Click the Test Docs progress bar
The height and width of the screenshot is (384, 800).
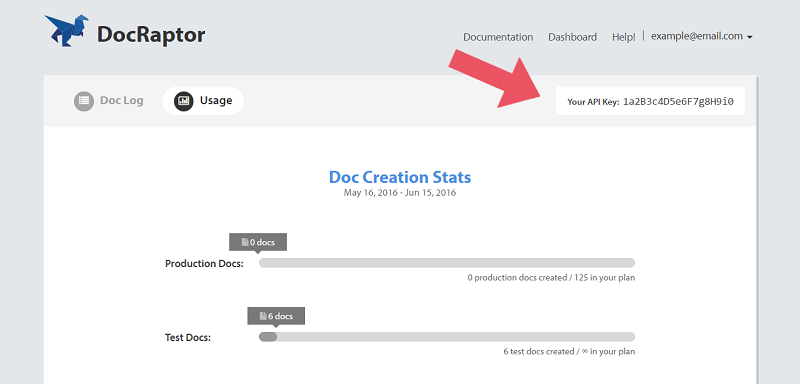[x=447, y=337]
